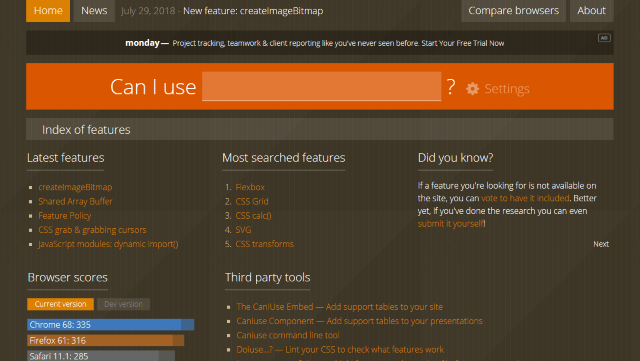
Task: Click the Firefox 61: 316 score bar
Action: (106, 340)
